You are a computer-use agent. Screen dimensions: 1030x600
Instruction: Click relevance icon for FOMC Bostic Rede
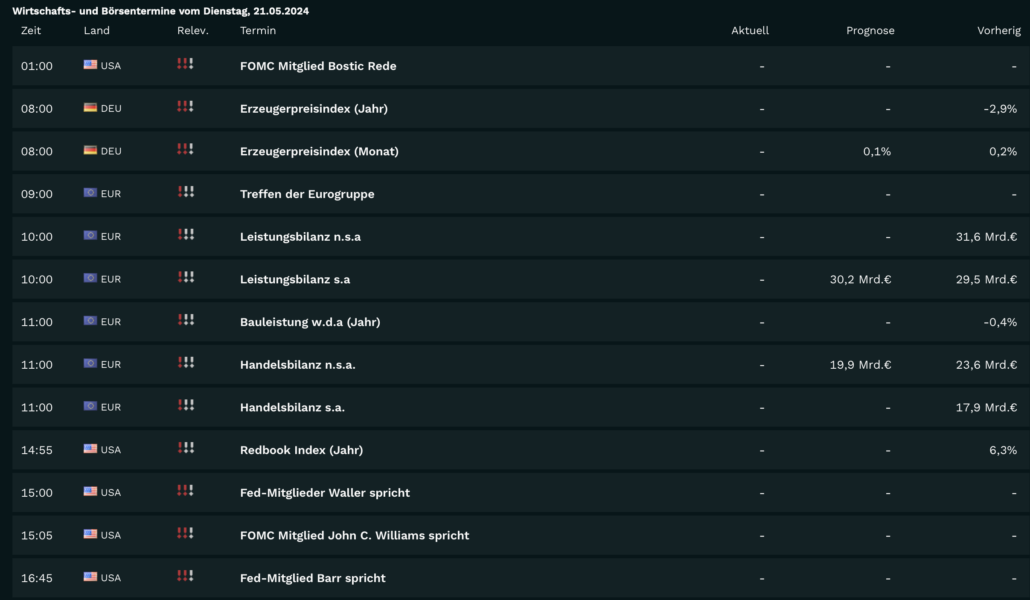(185, 64)
